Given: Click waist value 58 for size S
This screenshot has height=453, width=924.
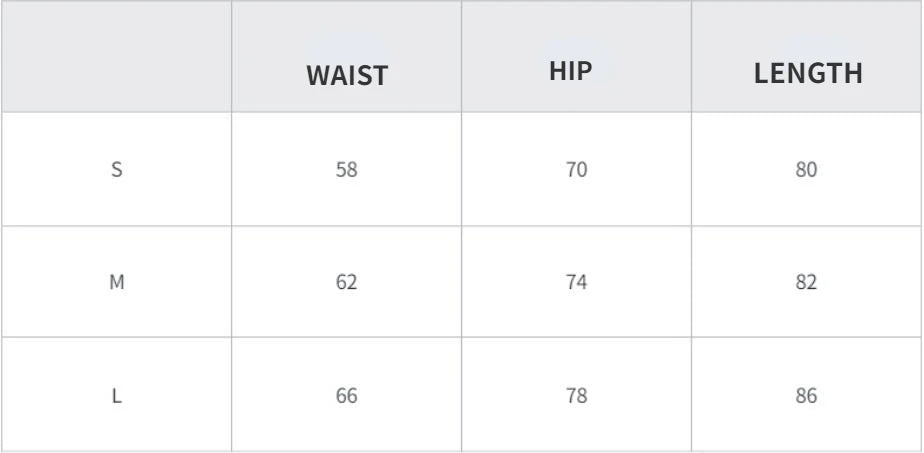Looking at the screenshot, I should coord(346,170).
